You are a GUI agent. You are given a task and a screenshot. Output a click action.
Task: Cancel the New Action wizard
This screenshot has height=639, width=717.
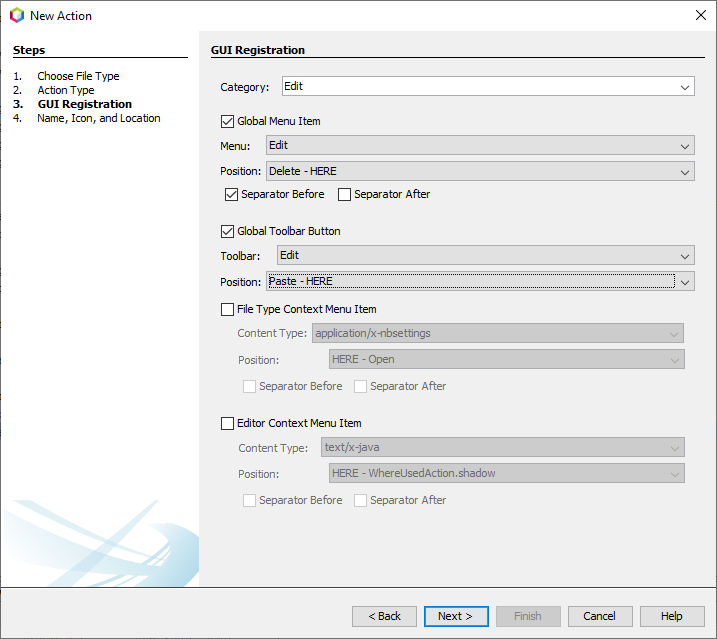[599, 616]
